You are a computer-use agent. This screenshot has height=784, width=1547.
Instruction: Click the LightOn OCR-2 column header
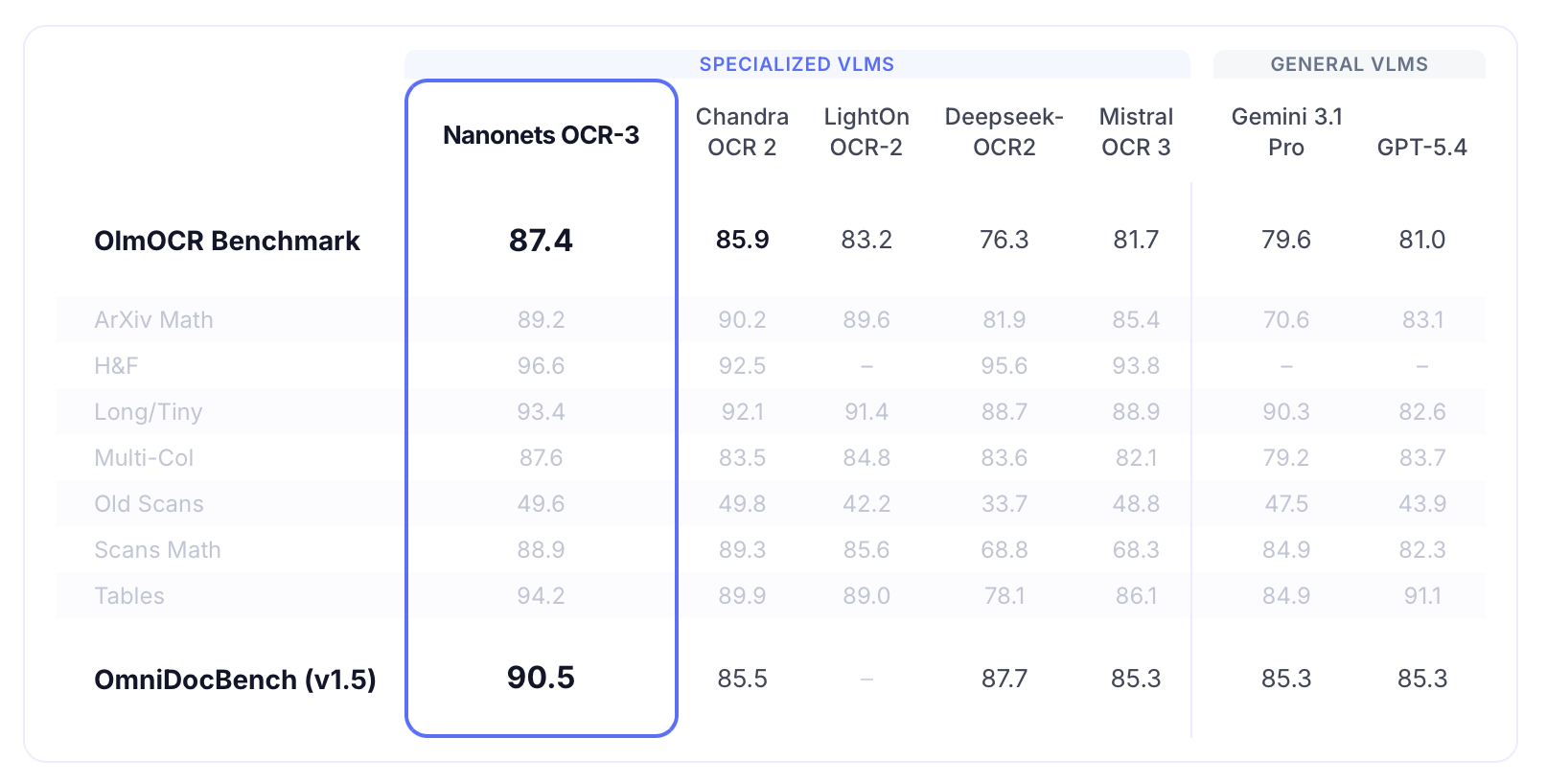point(866,131)
